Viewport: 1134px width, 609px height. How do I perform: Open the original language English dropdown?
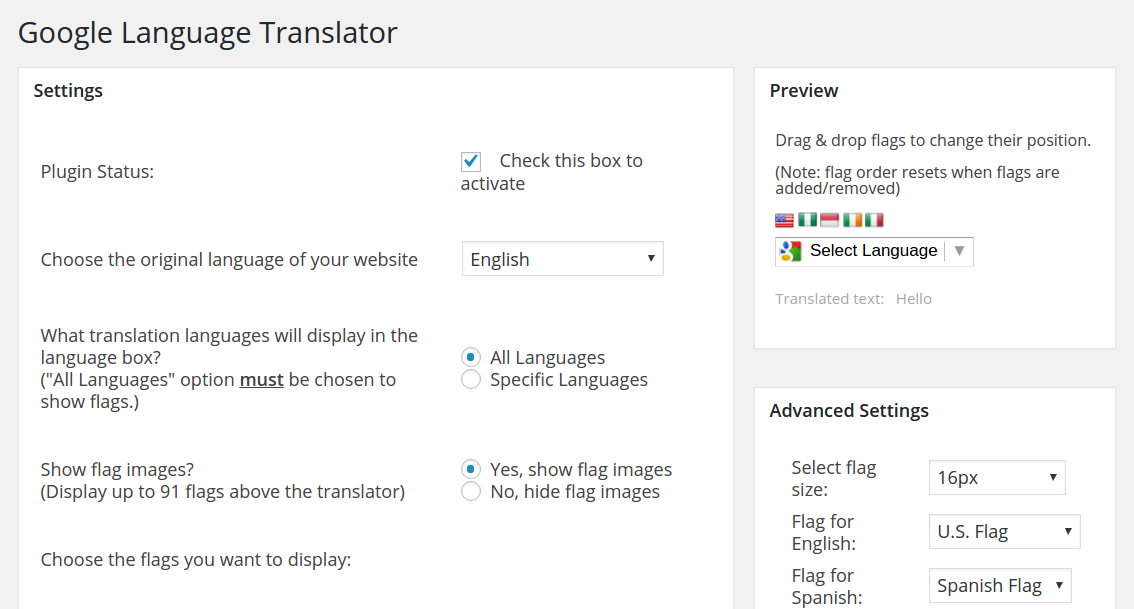[563, 259]
